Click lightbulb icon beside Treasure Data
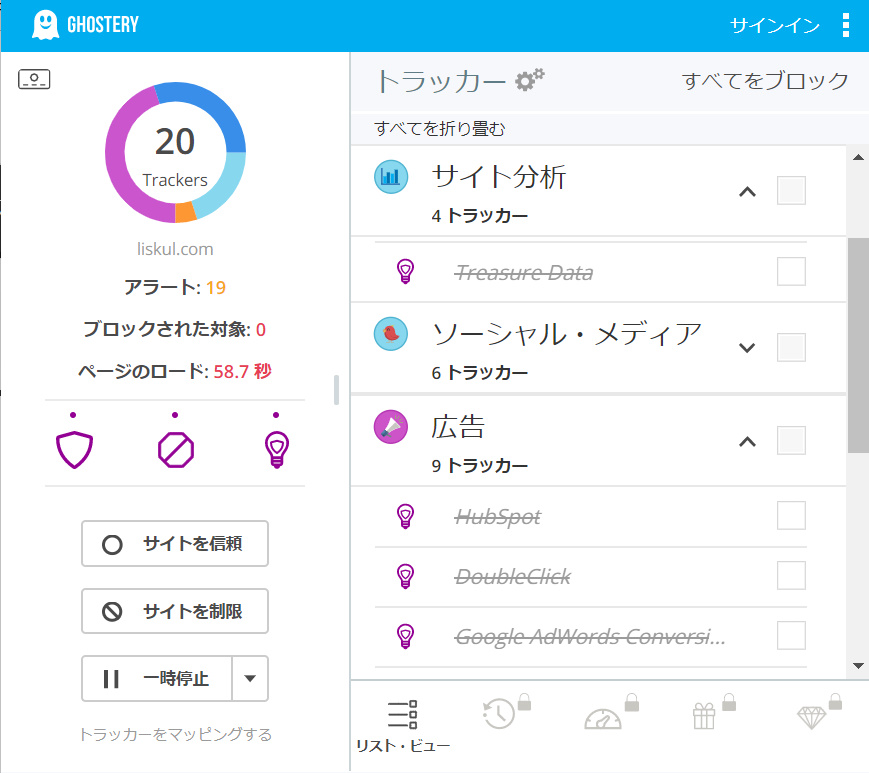869x773 pixels. (x=405, y=271)
